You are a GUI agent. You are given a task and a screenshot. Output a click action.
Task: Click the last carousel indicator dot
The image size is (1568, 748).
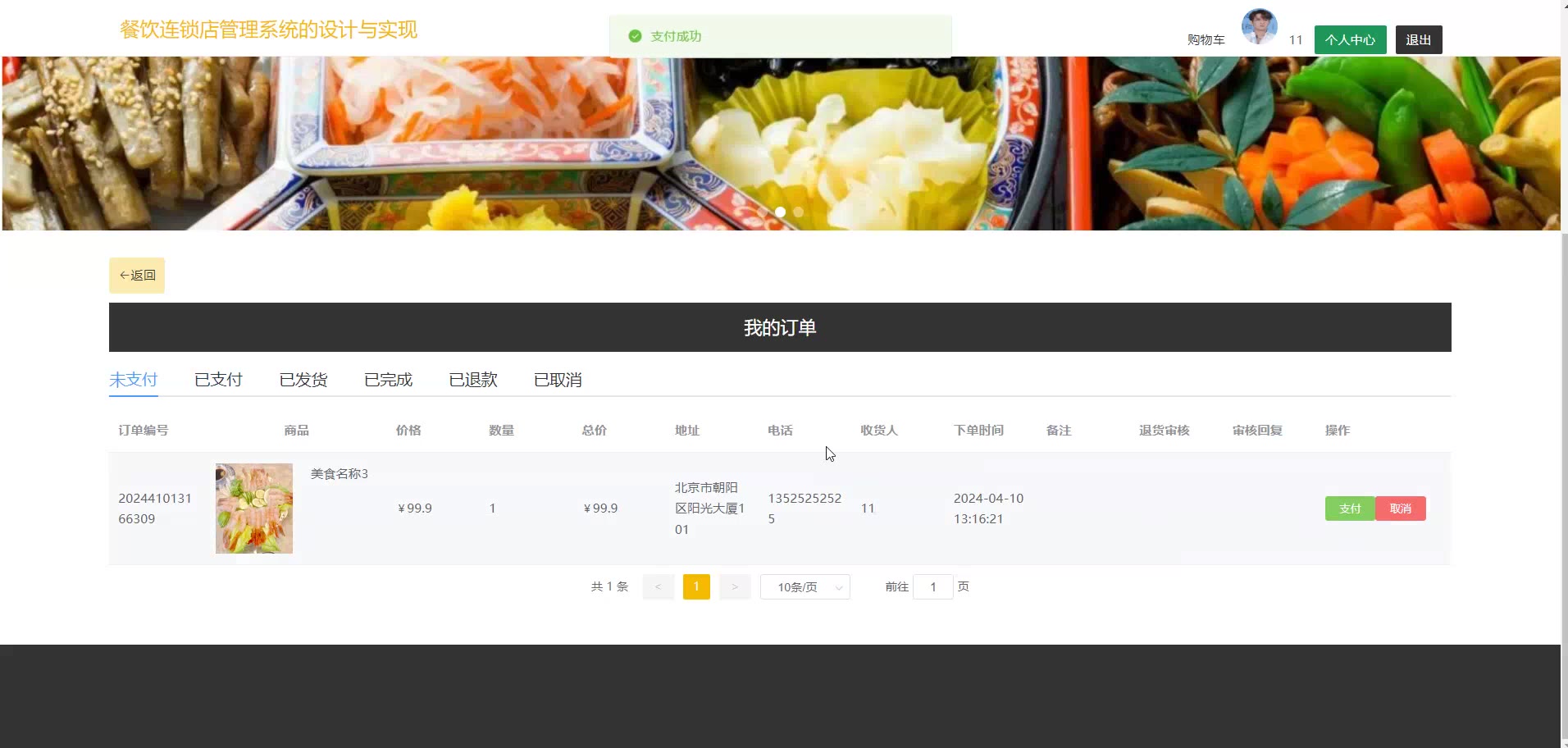(798, 212)
